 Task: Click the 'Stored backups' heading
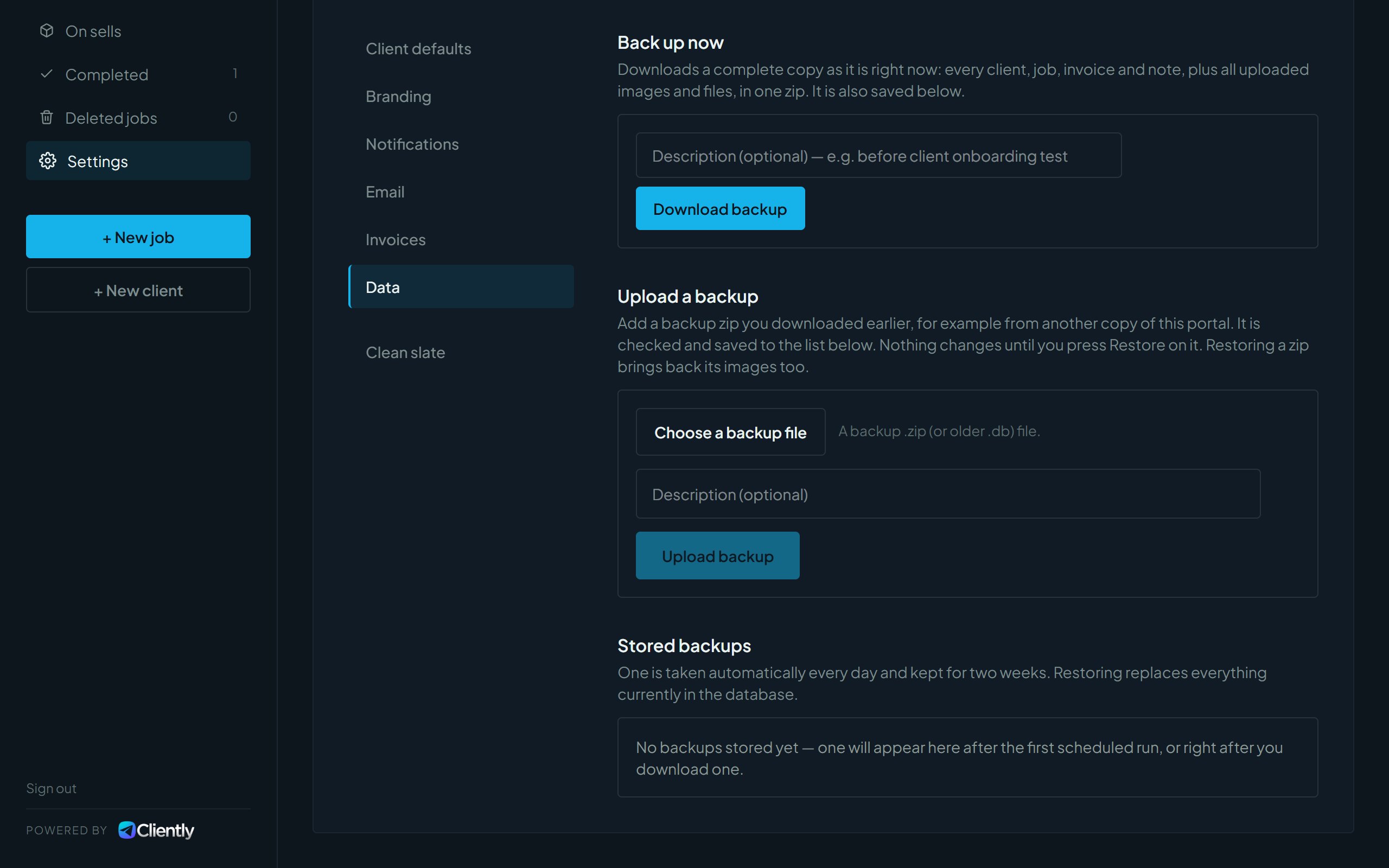pos(684,646)
